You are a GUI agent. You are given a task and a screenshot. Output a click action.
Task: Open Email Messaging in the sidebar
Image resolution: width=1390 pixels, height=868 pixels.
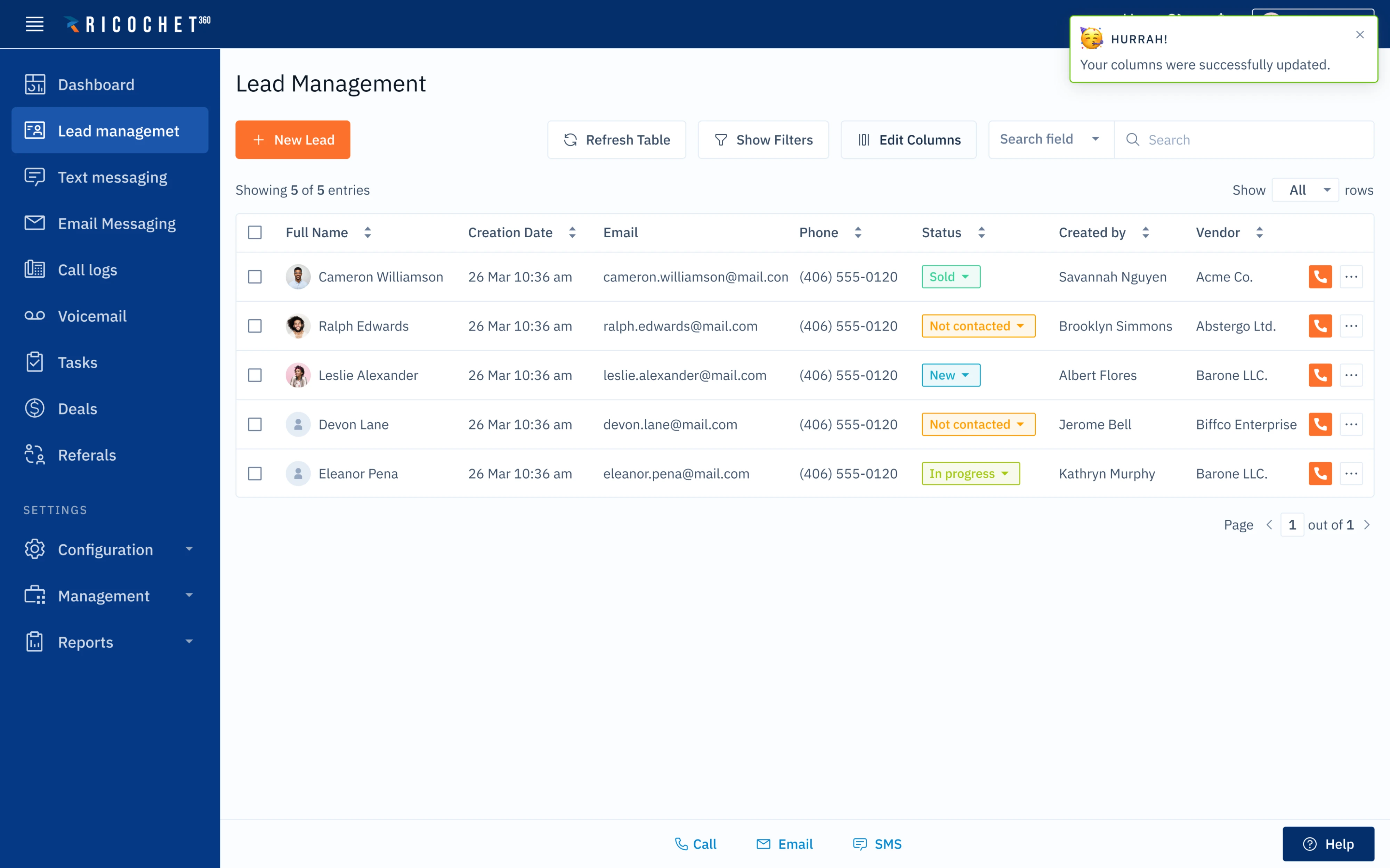pyautogui.click(x=110, y=223)
